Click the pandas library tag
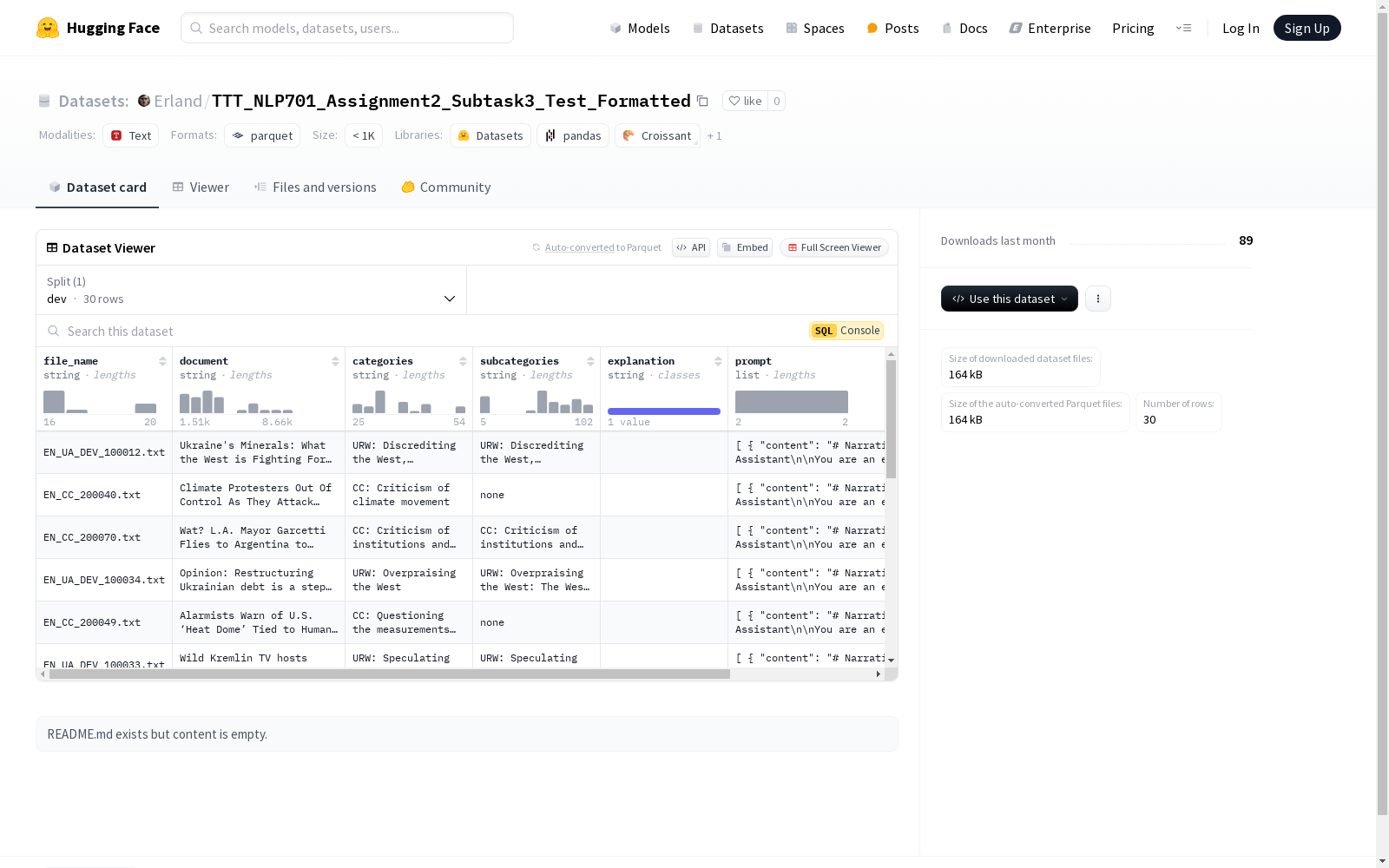Viewport: 1389px width, 868px height. coord(573,135)
